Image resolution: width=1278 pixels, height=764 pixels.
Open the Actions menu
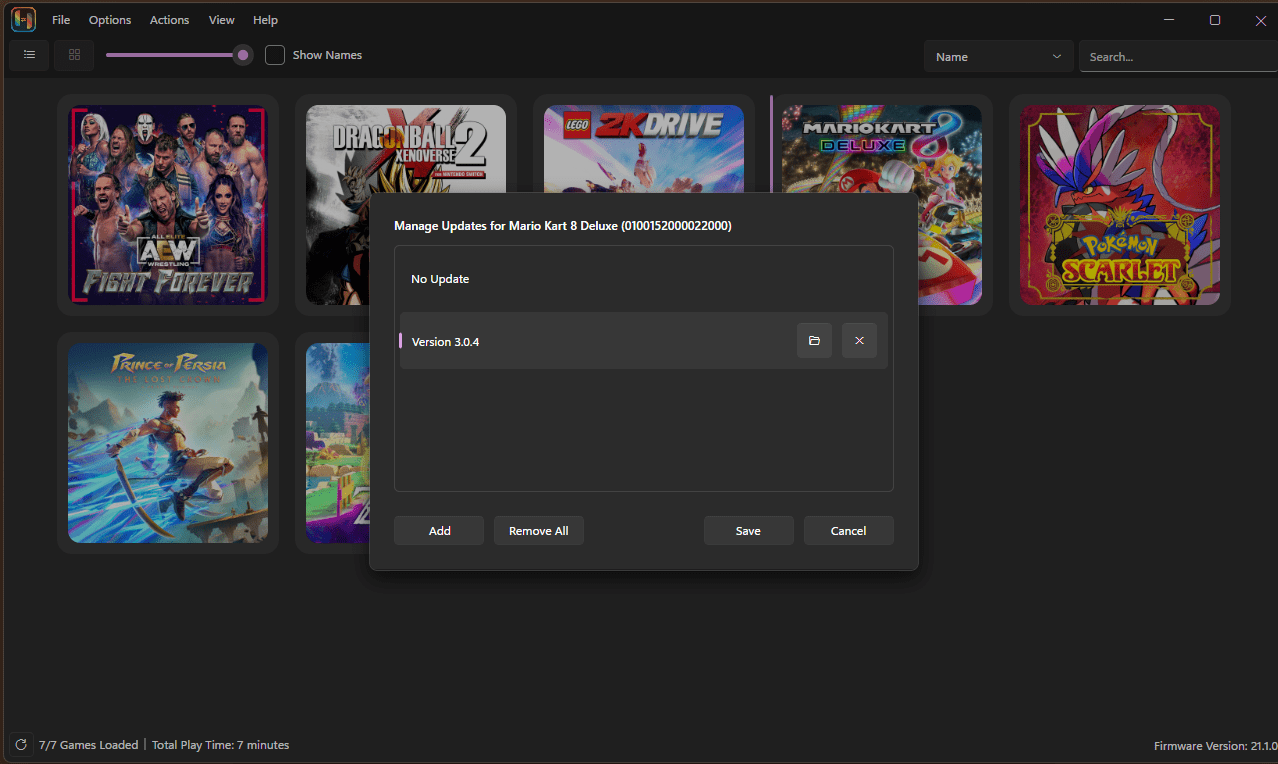point(169,19)
